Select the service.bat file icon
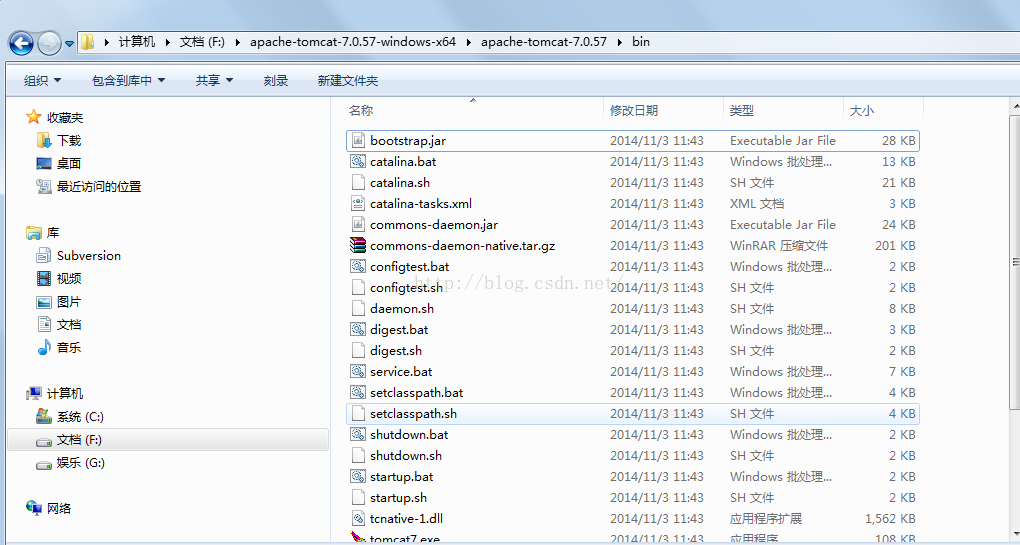This screenshot has height=545, width=1020. (358, 371)
